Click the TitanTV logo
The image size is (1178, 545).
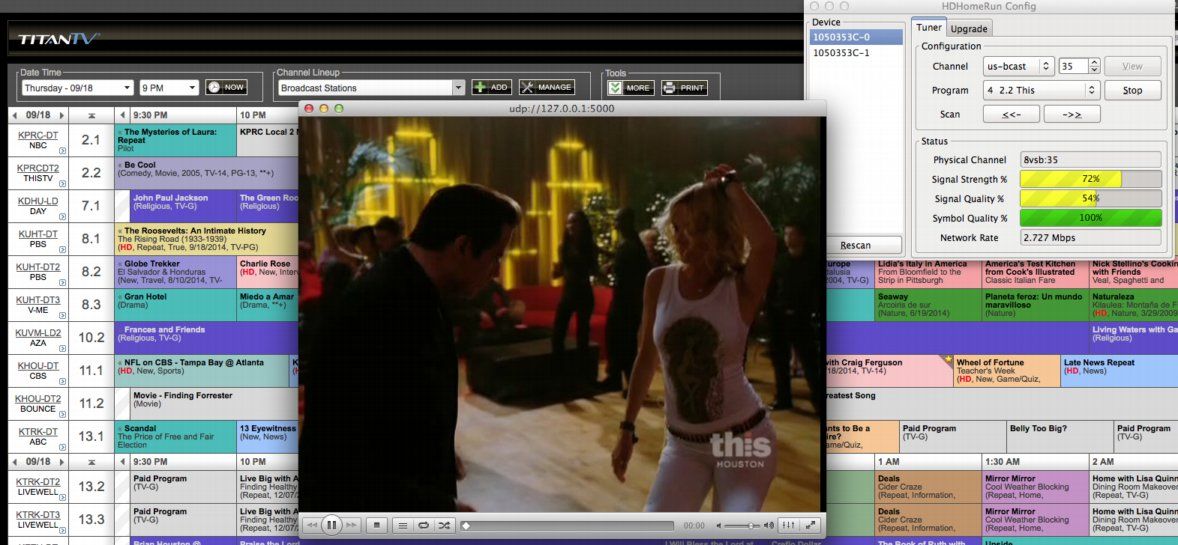(58, 39)
